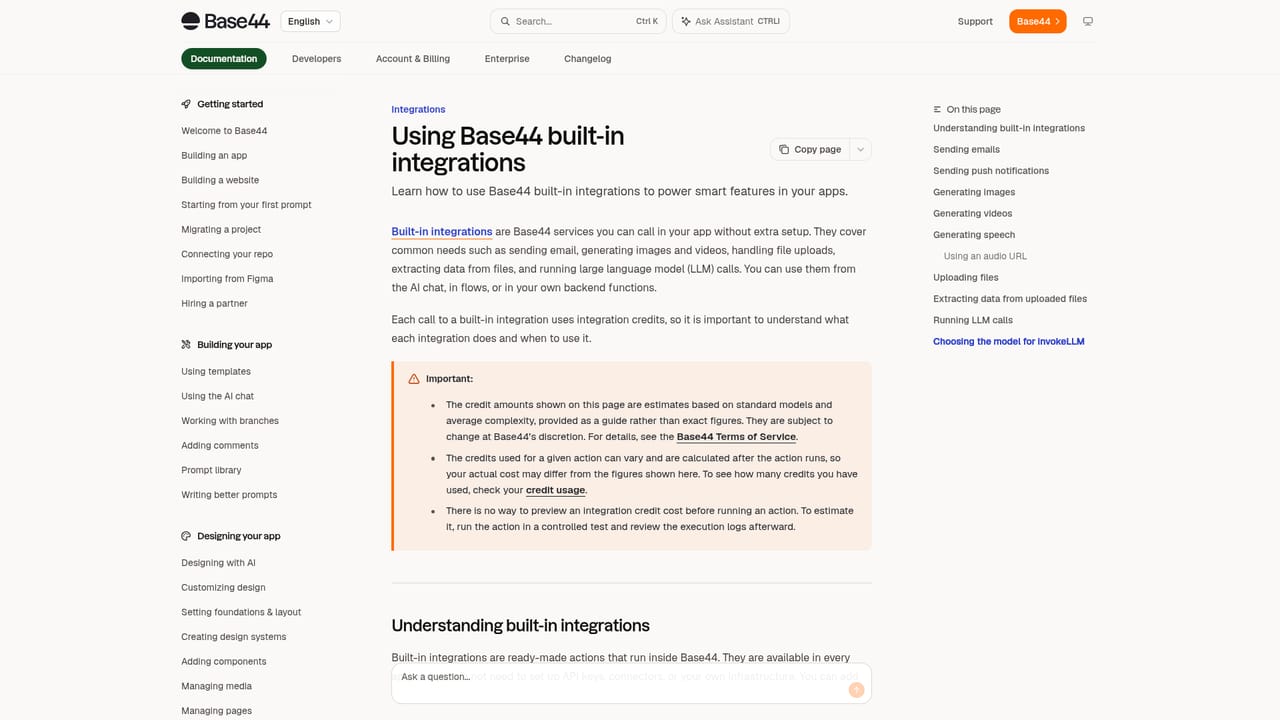Screen dimensions: 1280x720
Task: Open Using the AI chat page
Action: coord(217,396)
